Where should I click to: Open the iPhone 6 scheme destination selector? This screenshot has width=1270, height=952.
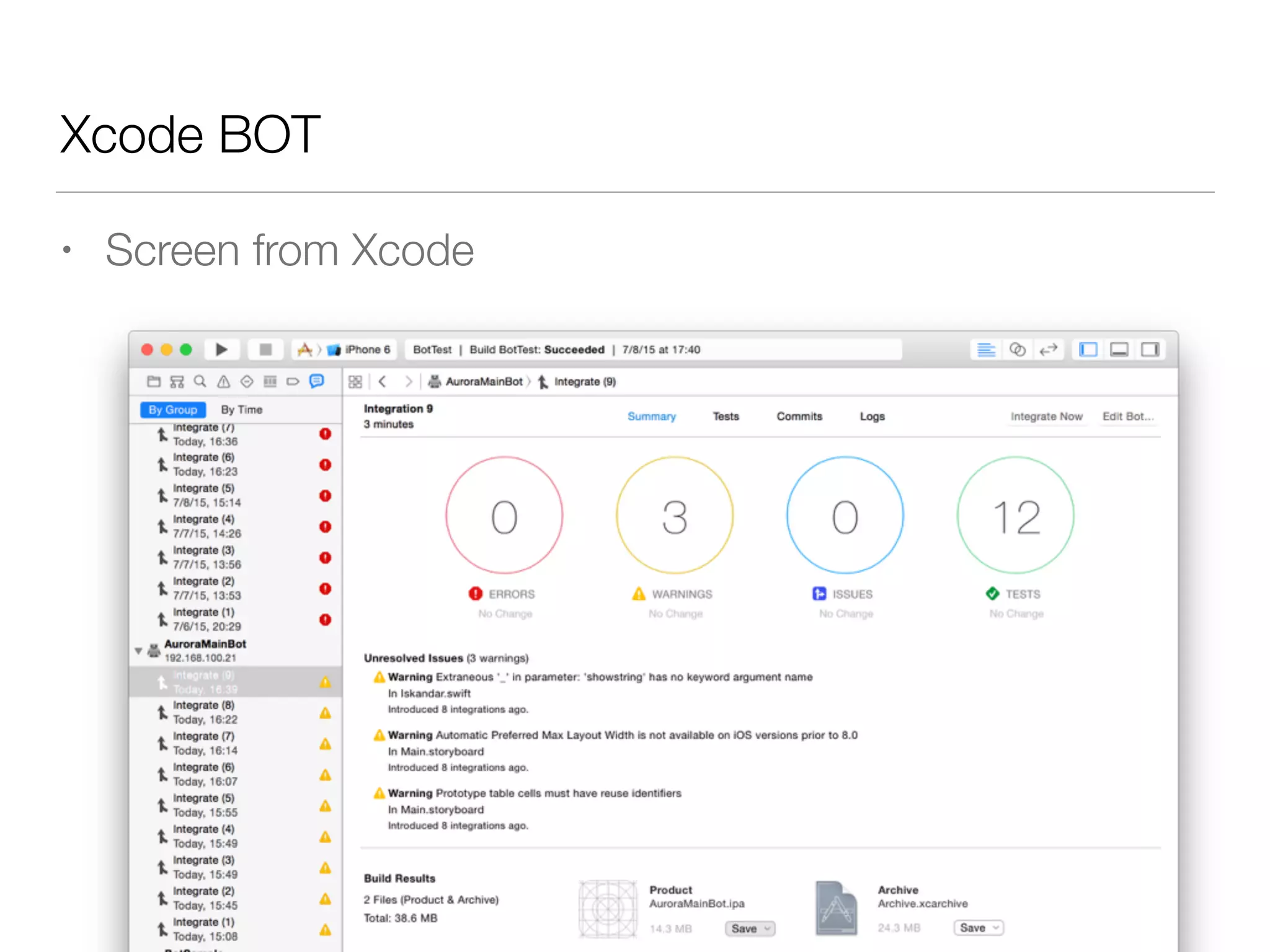360,350
